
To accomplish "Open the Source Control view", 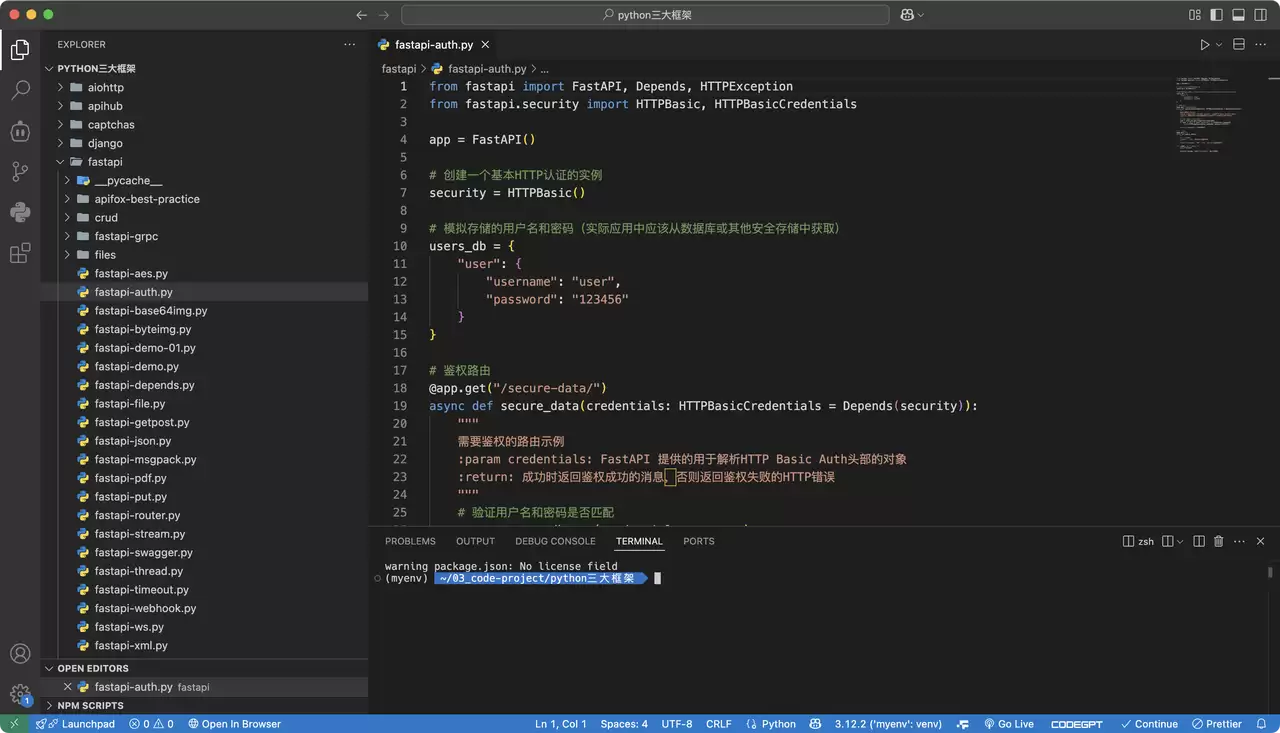I will 20,172.
